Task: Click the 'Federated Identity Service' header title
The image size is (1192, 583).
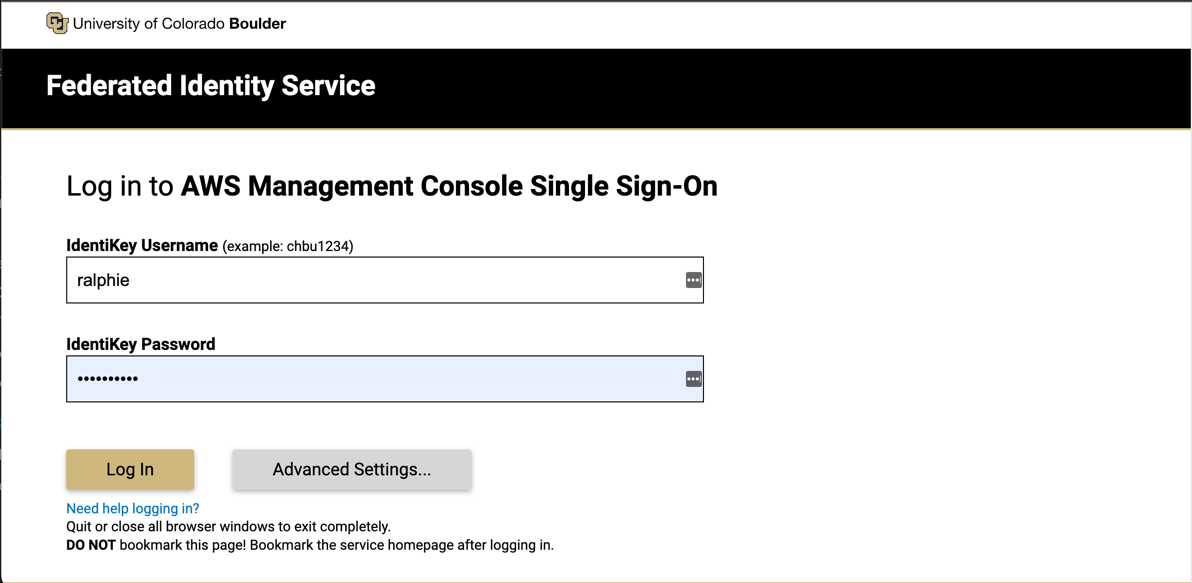Action: click(211, 86)
